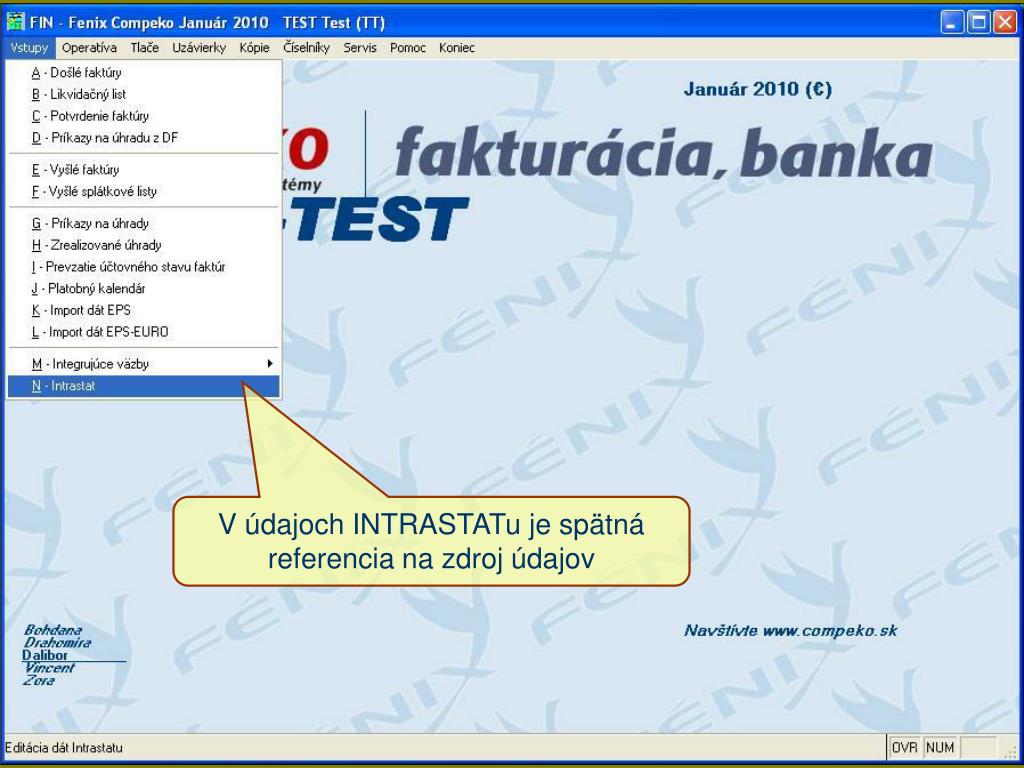Click the Január 2010 (€) period label
Image resolution: width=1024 pixels, height=768 pixels.
(758, 89)
